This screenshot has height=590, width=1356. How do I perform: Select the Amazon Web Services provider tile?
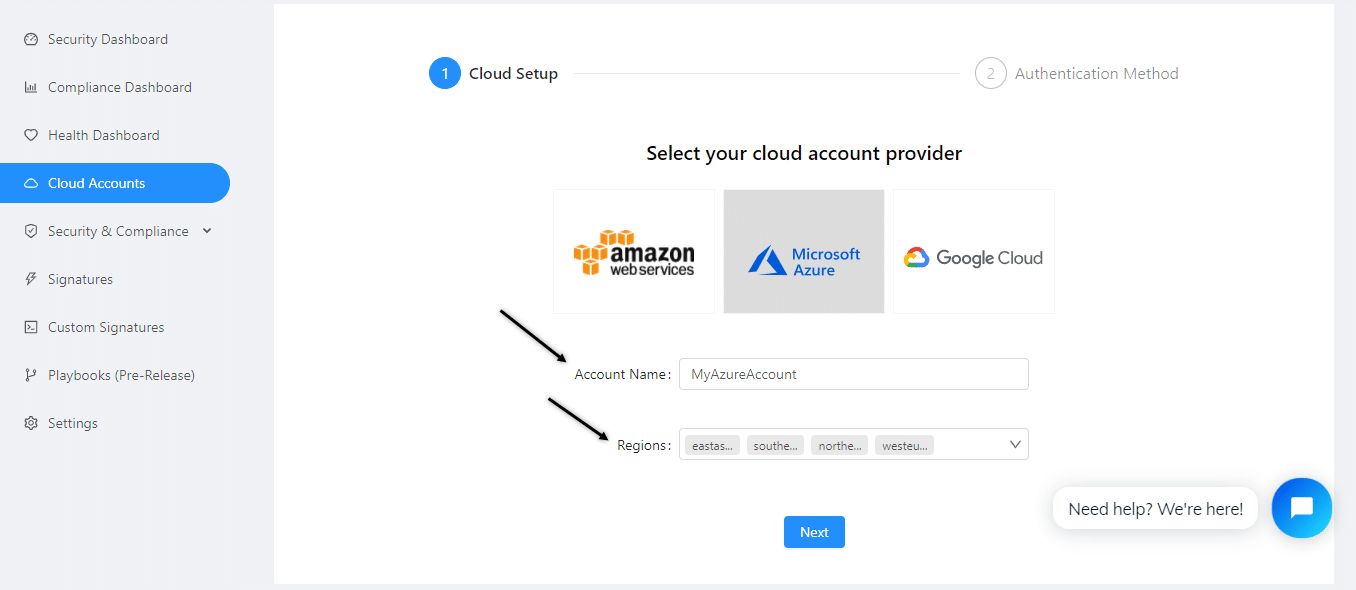[x=634, y=251]
